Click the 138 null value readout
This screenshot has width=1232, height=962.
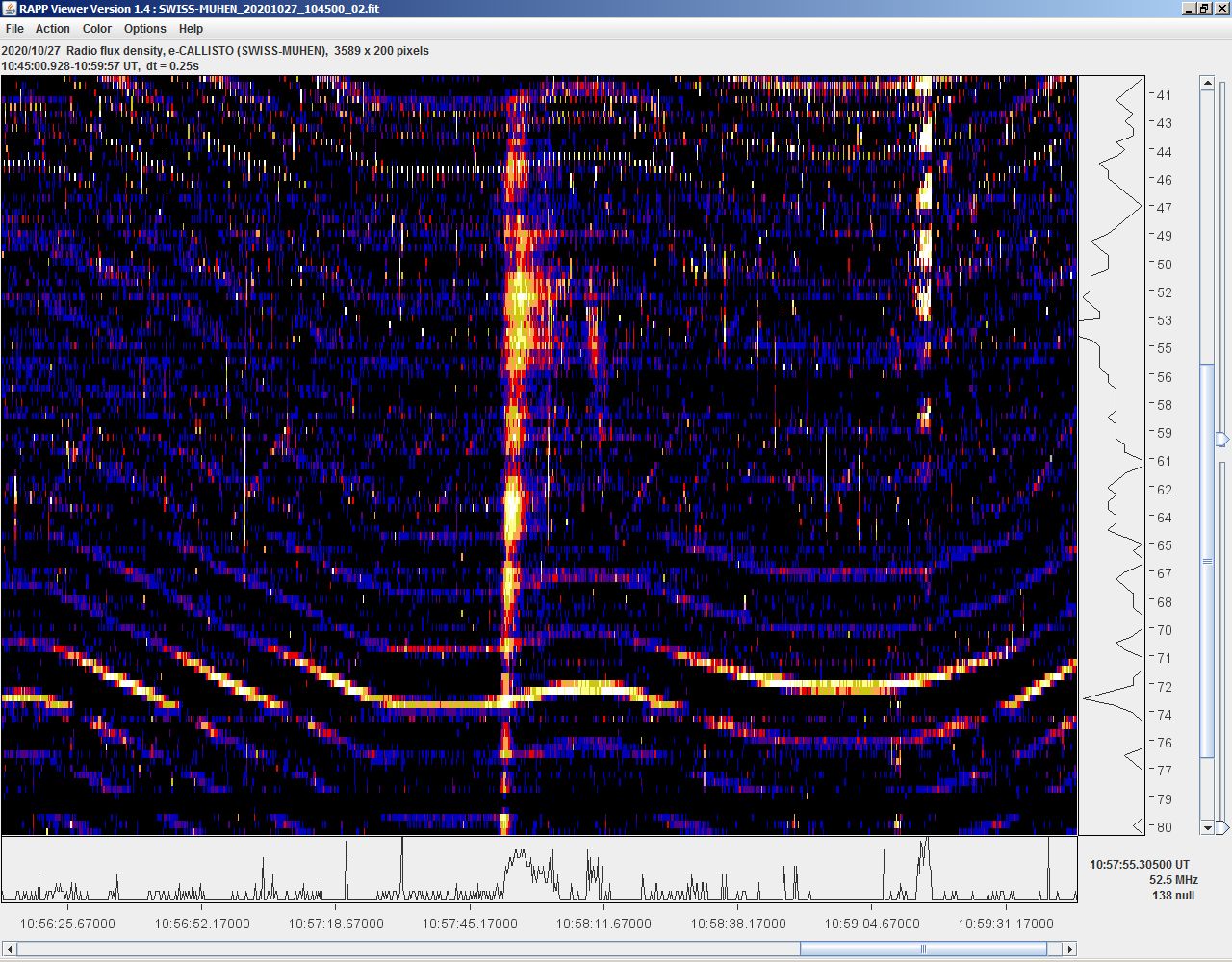(x=1173, y=896)
